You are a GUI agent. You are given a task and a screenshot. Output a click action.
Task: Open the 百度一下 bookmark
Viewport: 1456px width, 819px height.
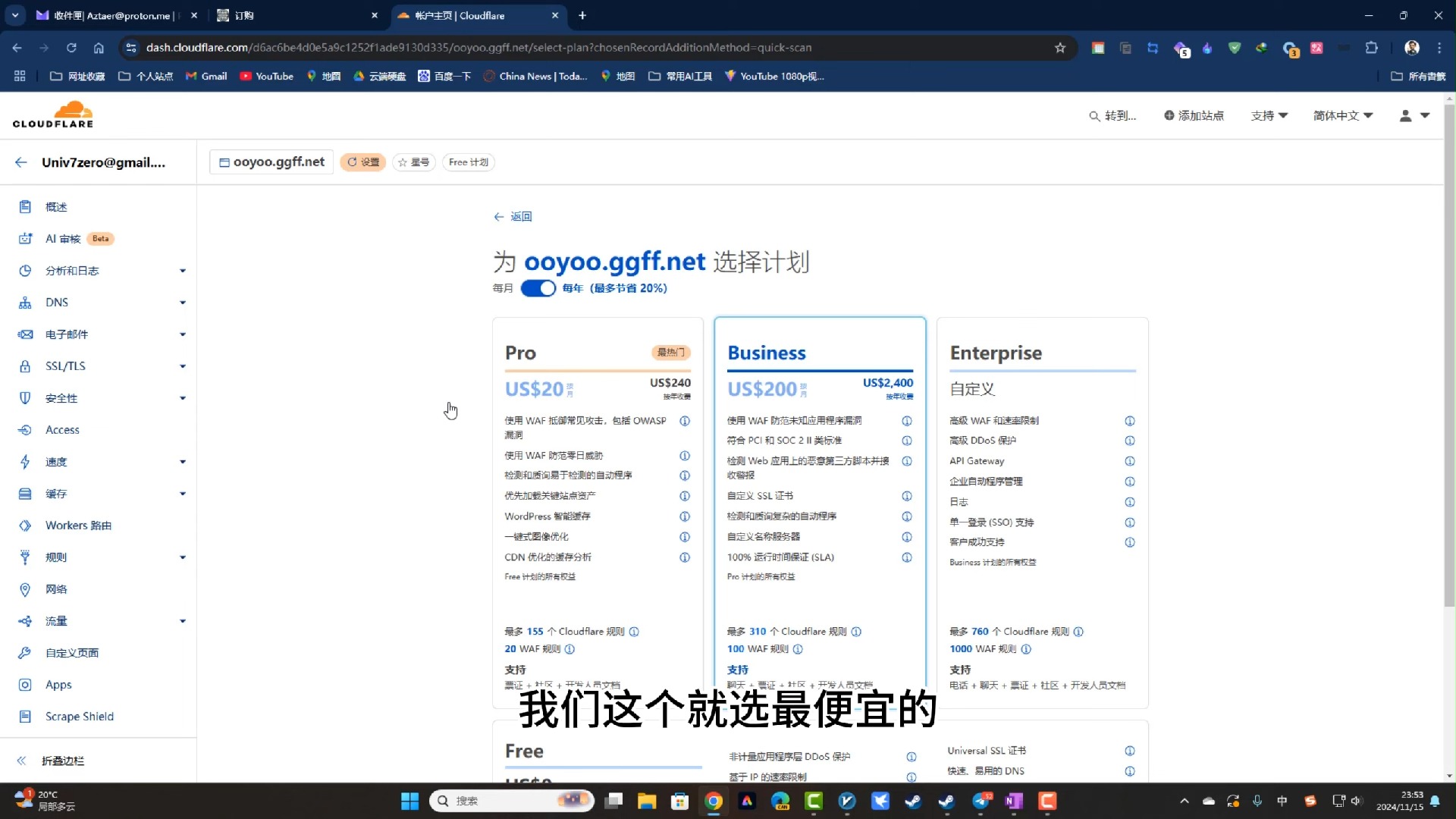[x=444, y=76]
